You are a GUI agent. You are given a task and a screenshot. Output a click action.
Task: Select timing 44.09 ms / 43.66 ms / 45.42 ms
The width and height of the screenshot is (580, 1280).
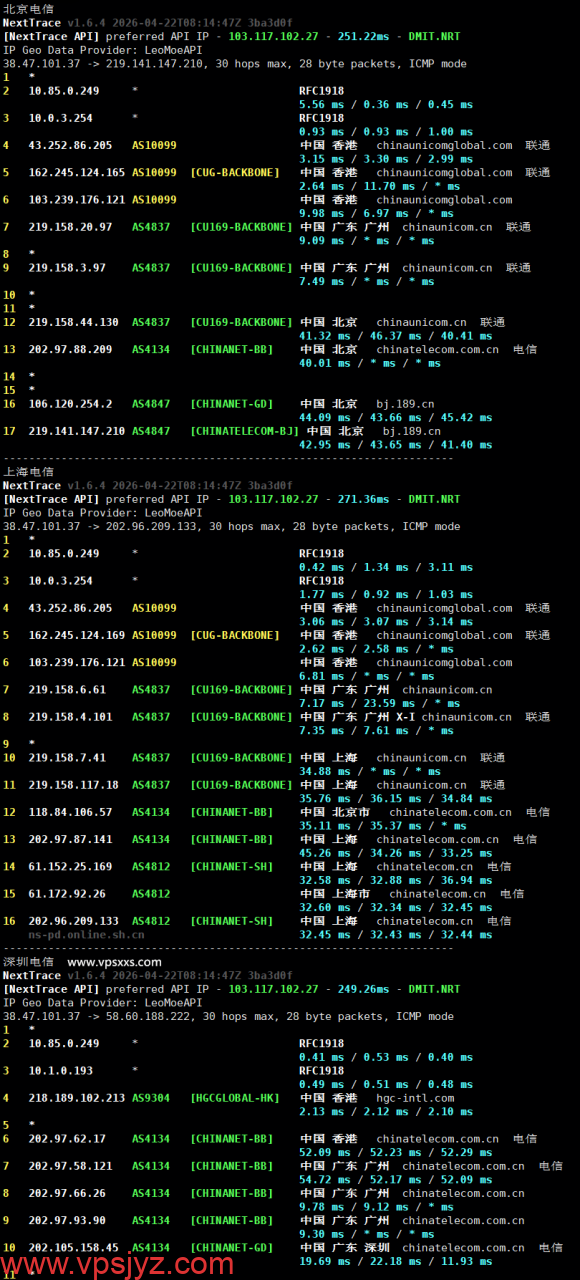click(x=396, y=417)
